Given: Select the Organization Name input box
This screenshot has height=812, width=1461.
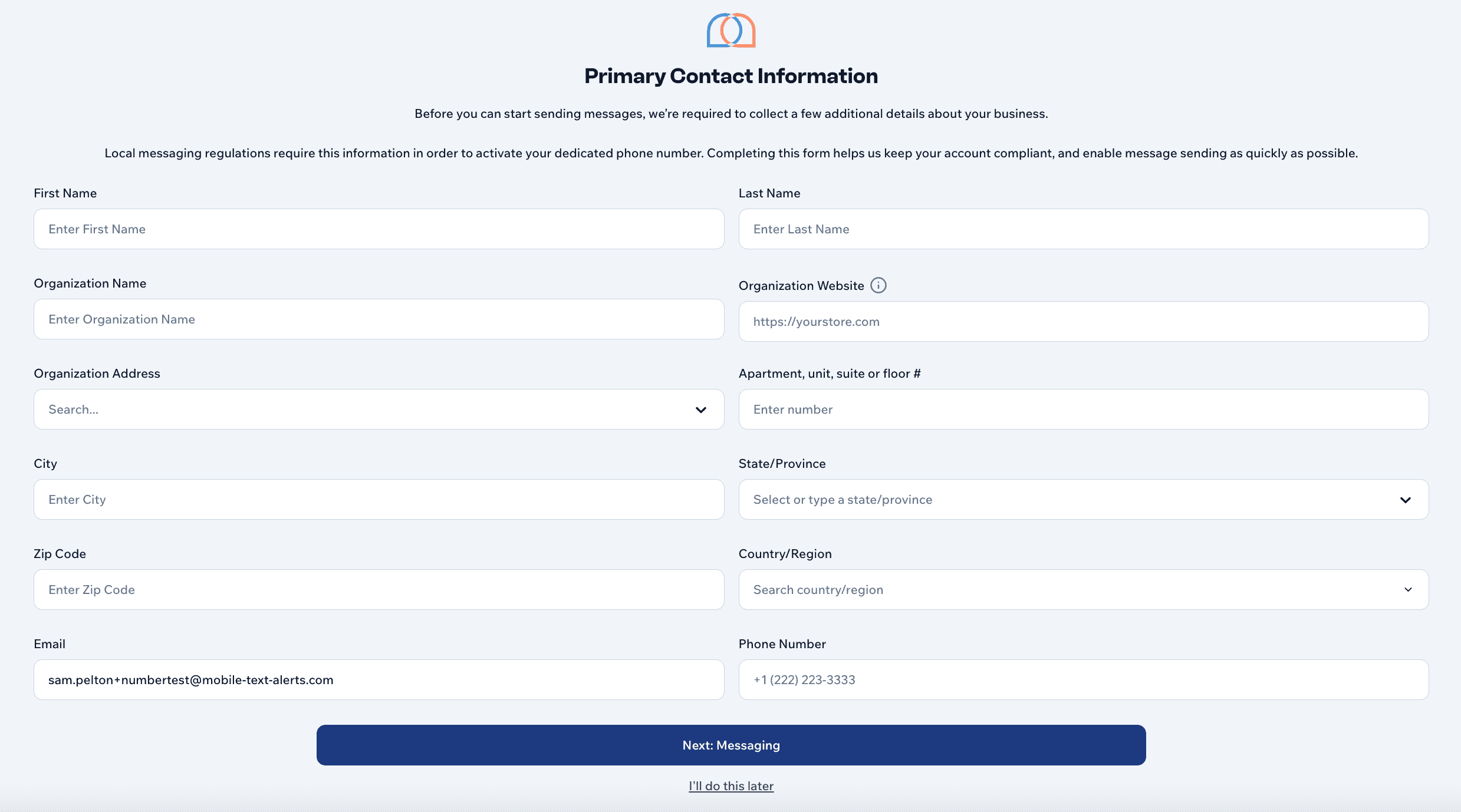Looking at the screenshot, I should tap(379, 319).
